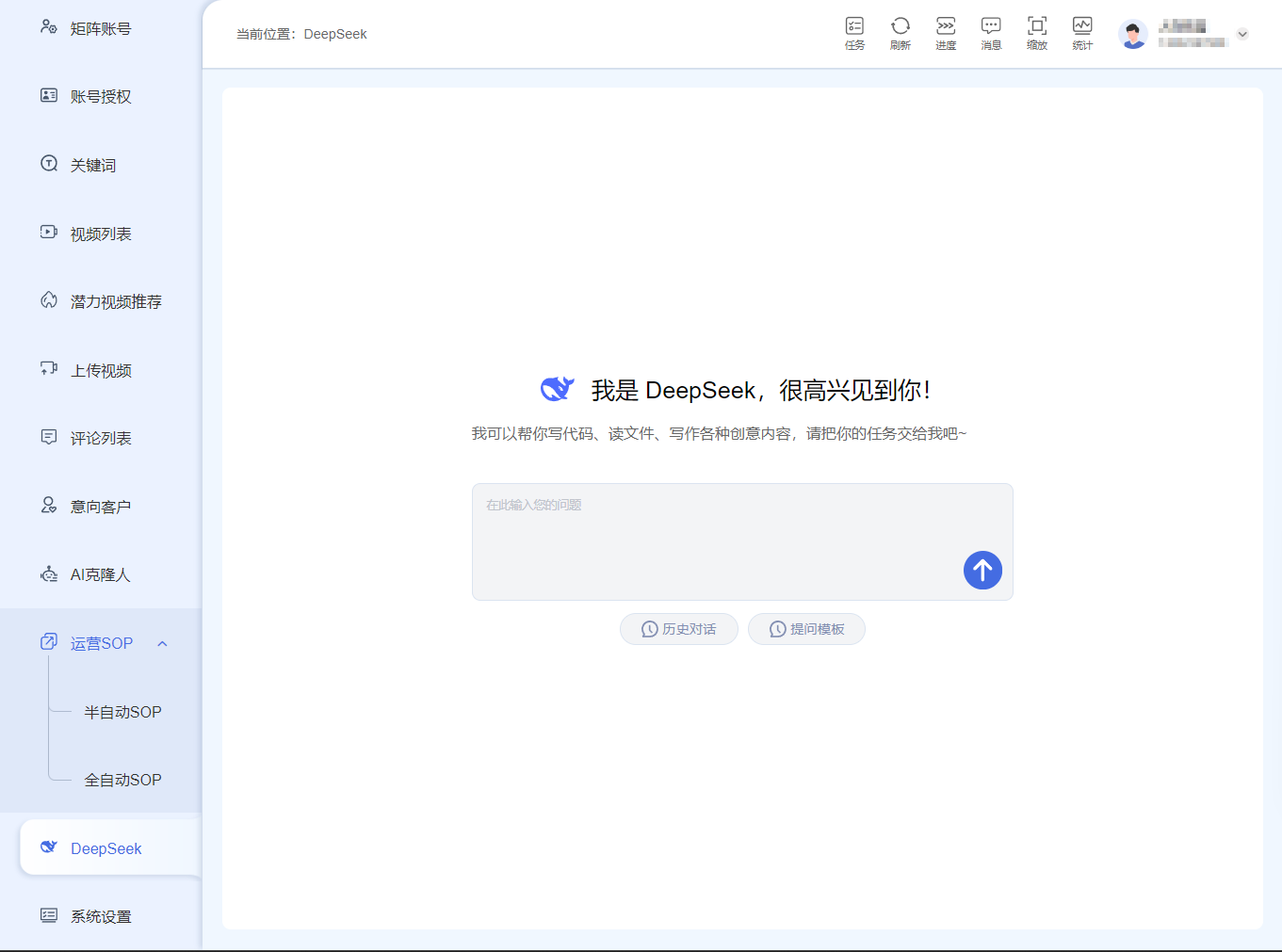Click the 刷新 refresh icon
1282x952 pixels.
point(901,33)
